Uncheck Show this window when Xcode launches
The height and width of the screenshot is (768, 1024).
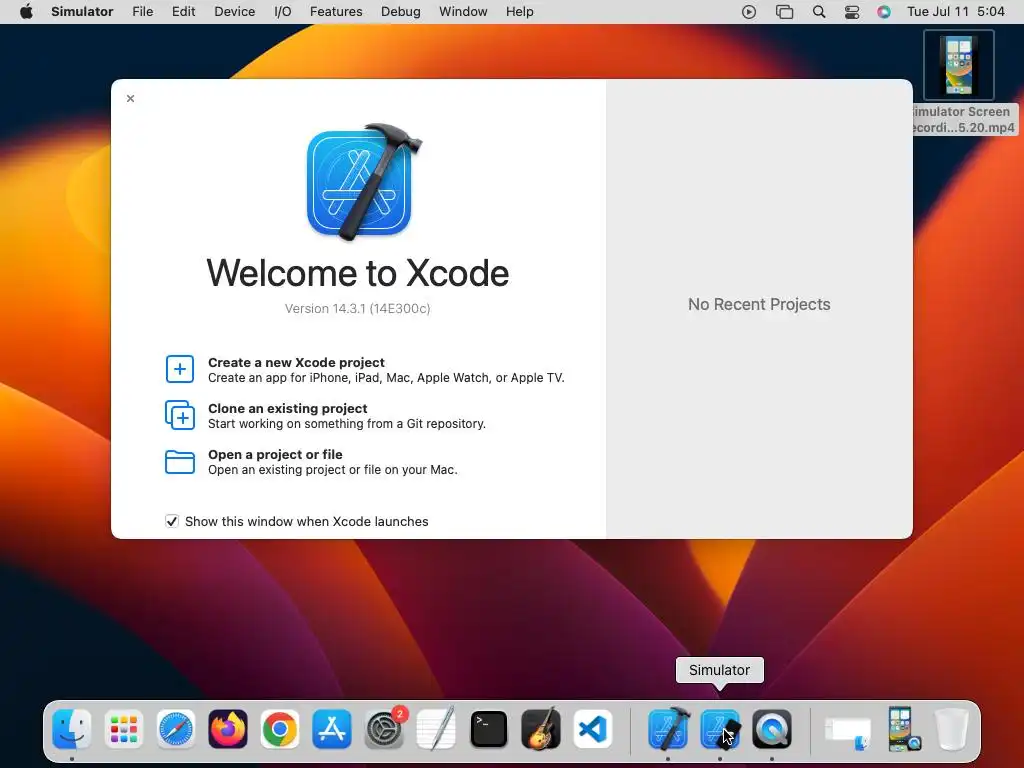coord(172,521)
